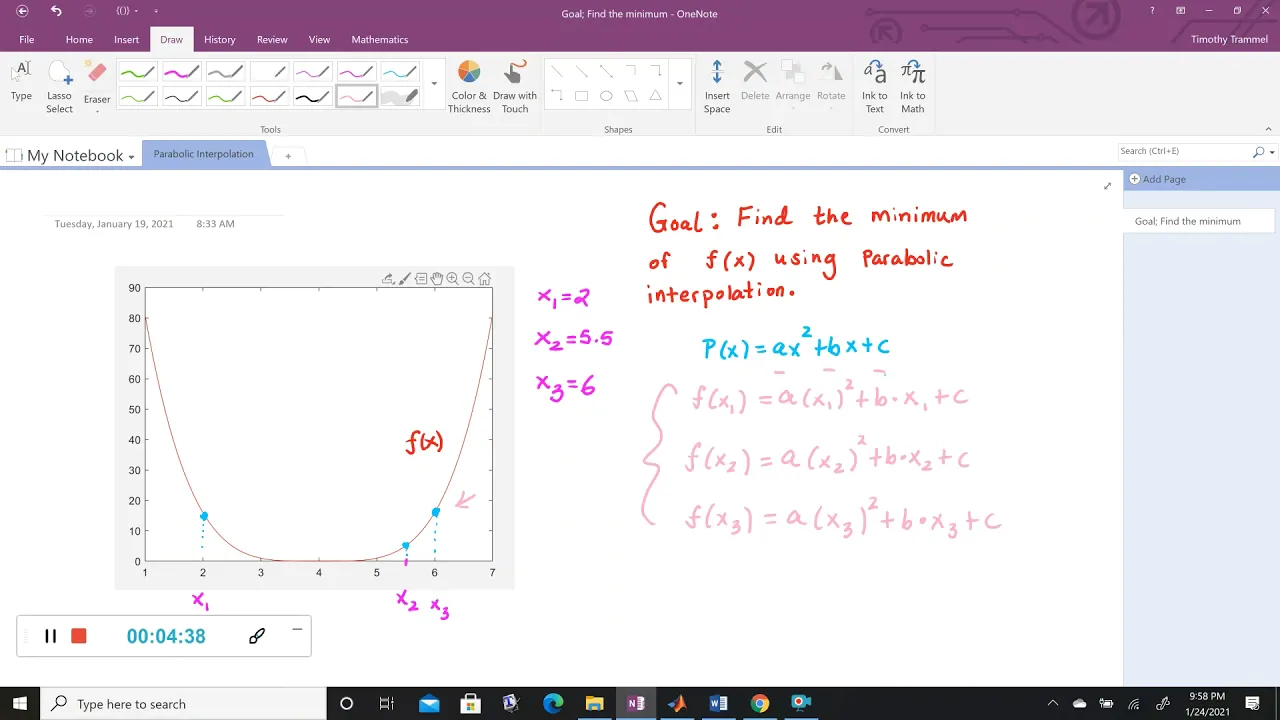Pick the selected pink pen in bottom row
The image size is (1280, 720).
click(x=356, y=97)
